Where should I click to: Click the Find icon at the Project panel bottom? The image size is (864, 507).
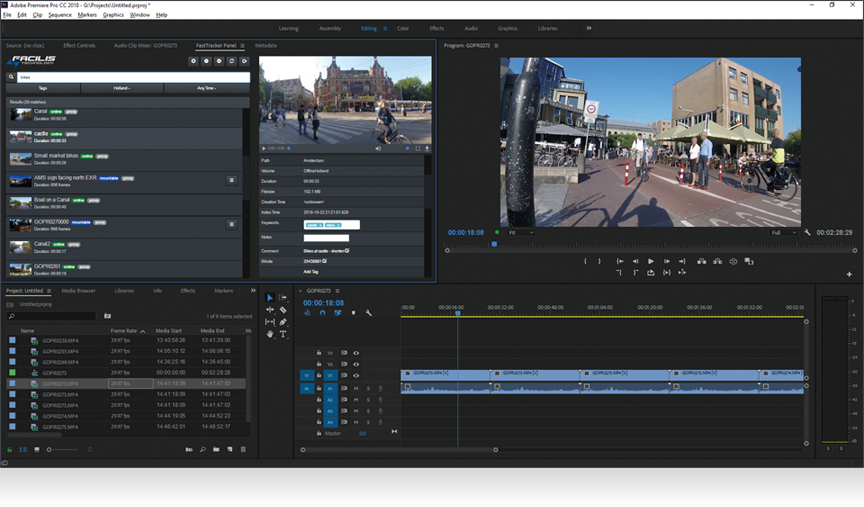pos(203,450)
